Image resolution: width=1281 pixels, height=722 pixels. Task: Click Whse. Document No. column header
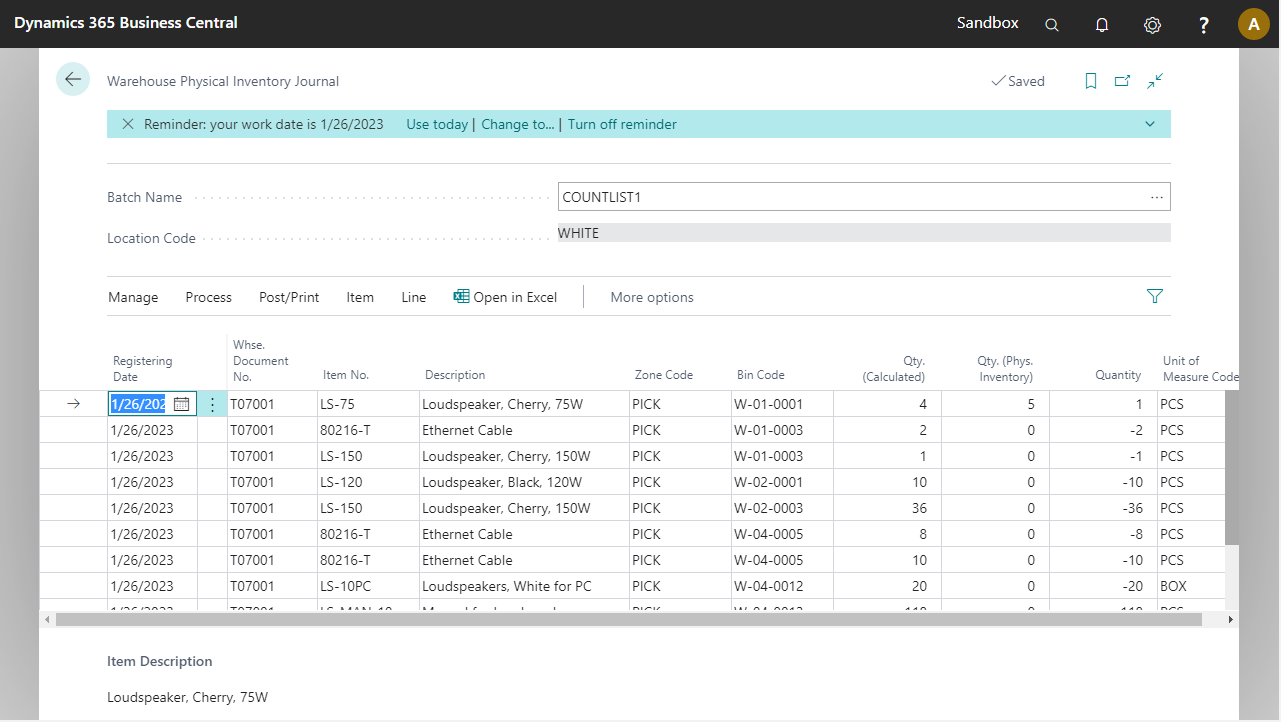[x=260, y=361]
